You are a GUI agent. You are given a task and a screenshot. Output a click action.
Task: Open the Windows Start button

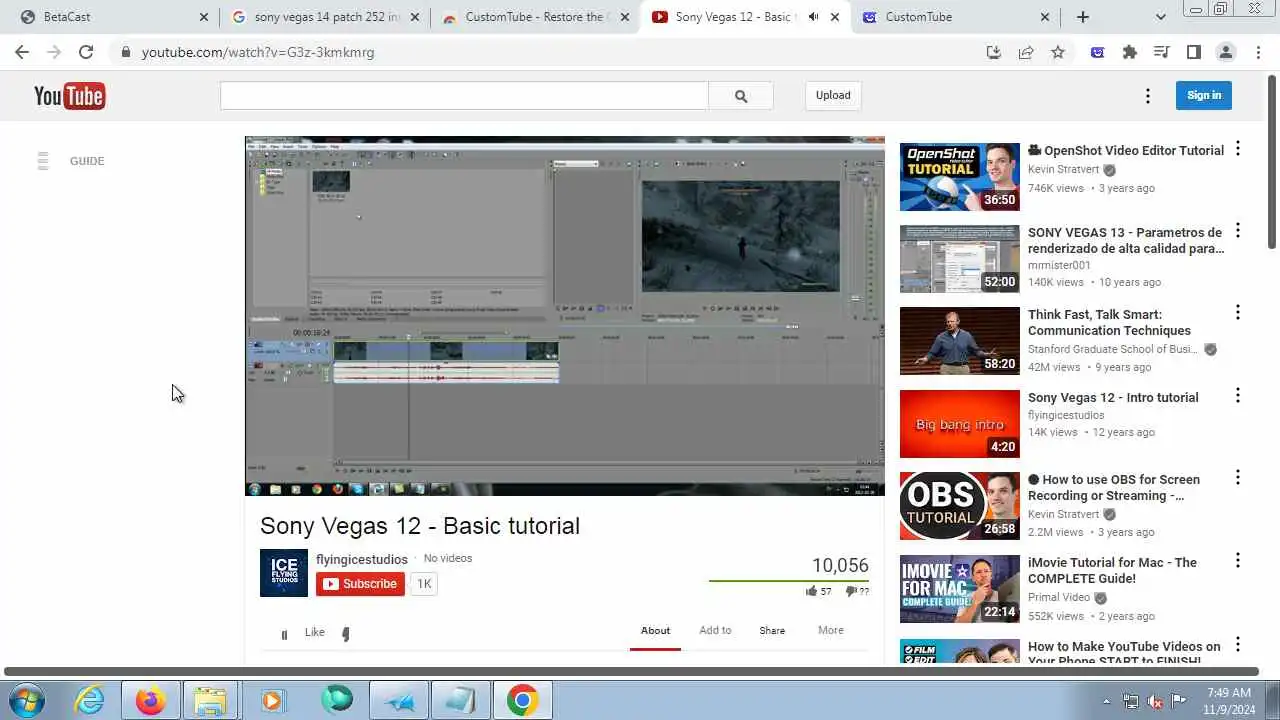click(x=26, y=700)
